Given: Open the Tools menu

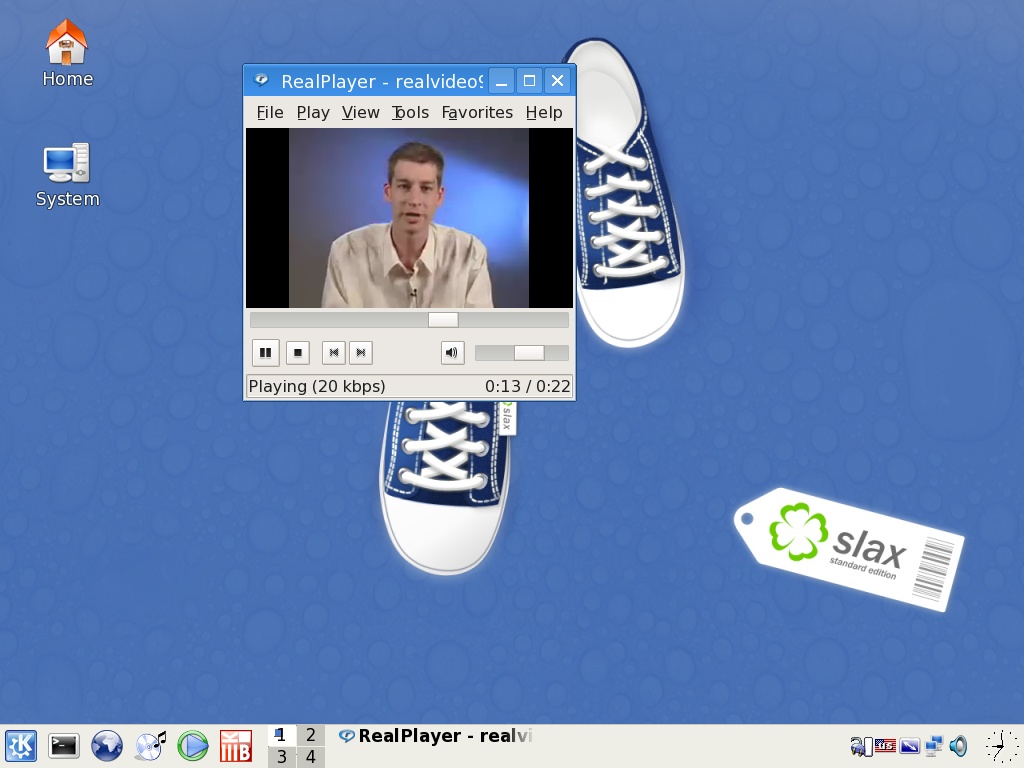Looking at the screenshot, I should [410, 112].
